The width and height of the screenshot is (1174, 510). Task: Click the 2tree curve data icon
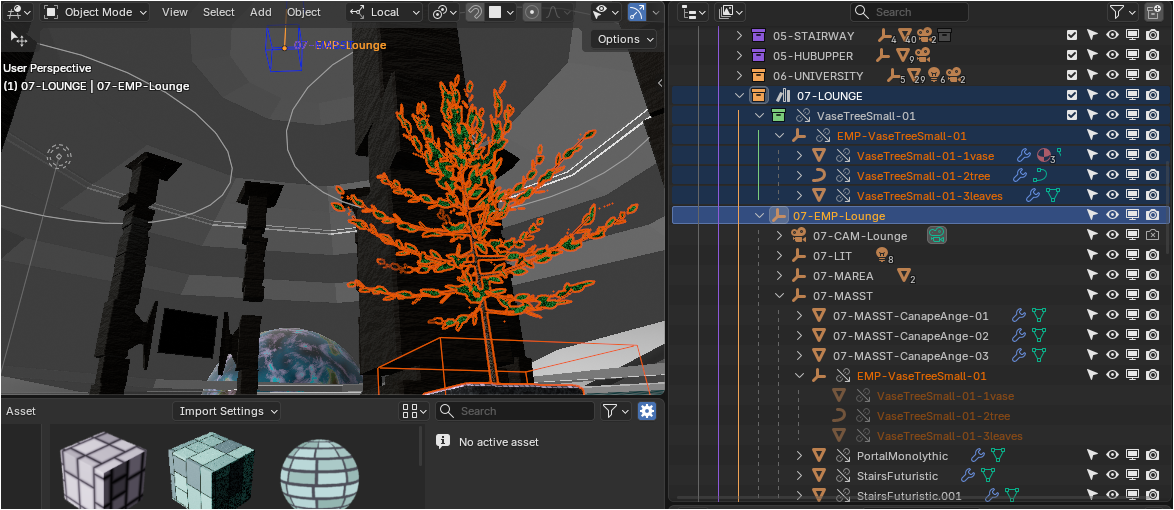1040,176
